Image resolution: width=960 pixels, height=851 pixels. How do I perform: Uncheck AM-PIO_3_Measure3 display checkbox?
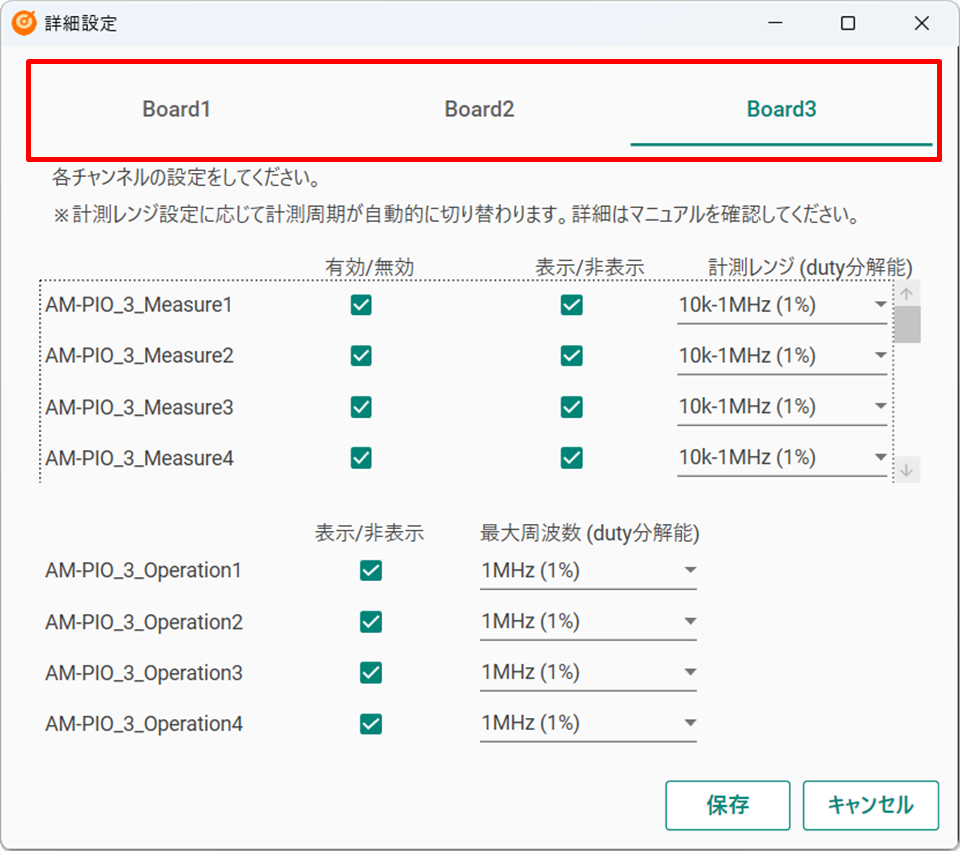point(572,407)
